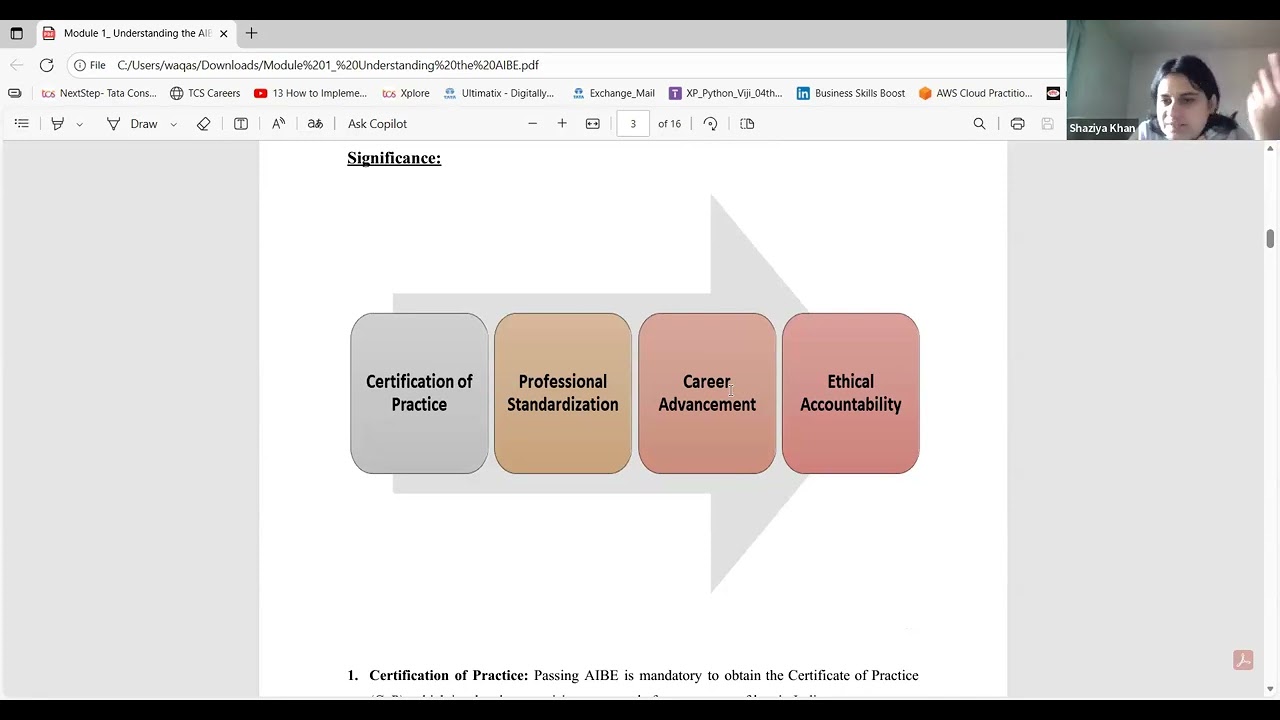Expand Highlight color options dropdown

[x=79, y=124]
